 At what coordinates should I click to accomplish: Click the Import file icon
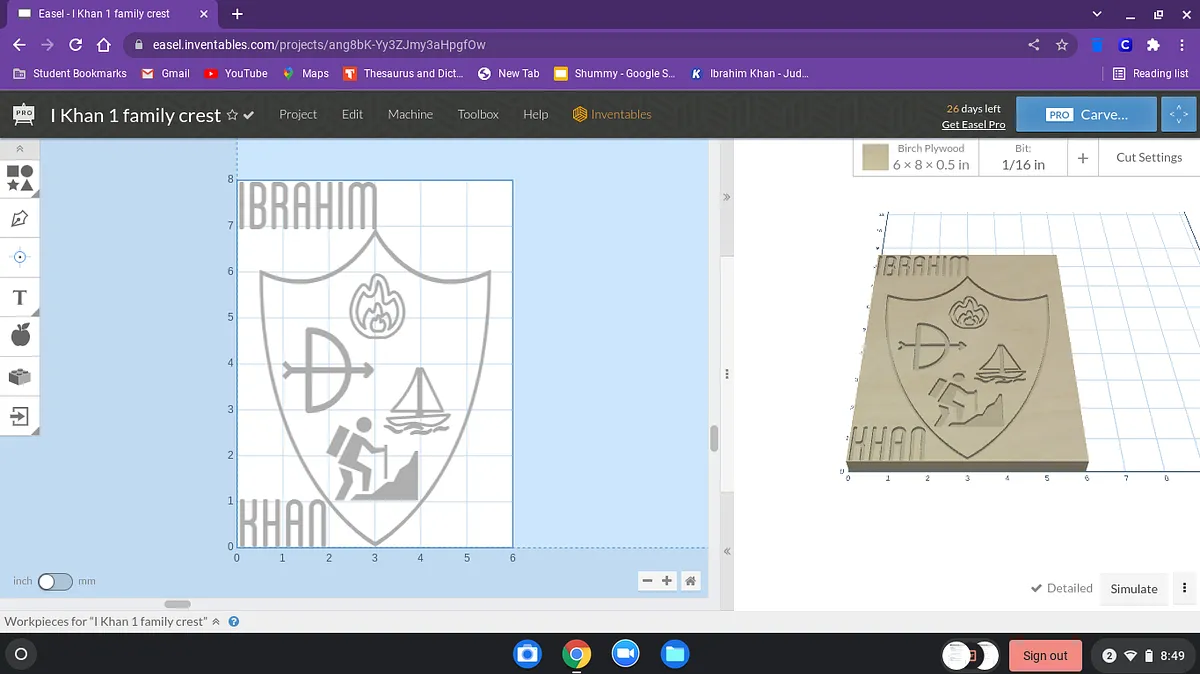(20, 415)
